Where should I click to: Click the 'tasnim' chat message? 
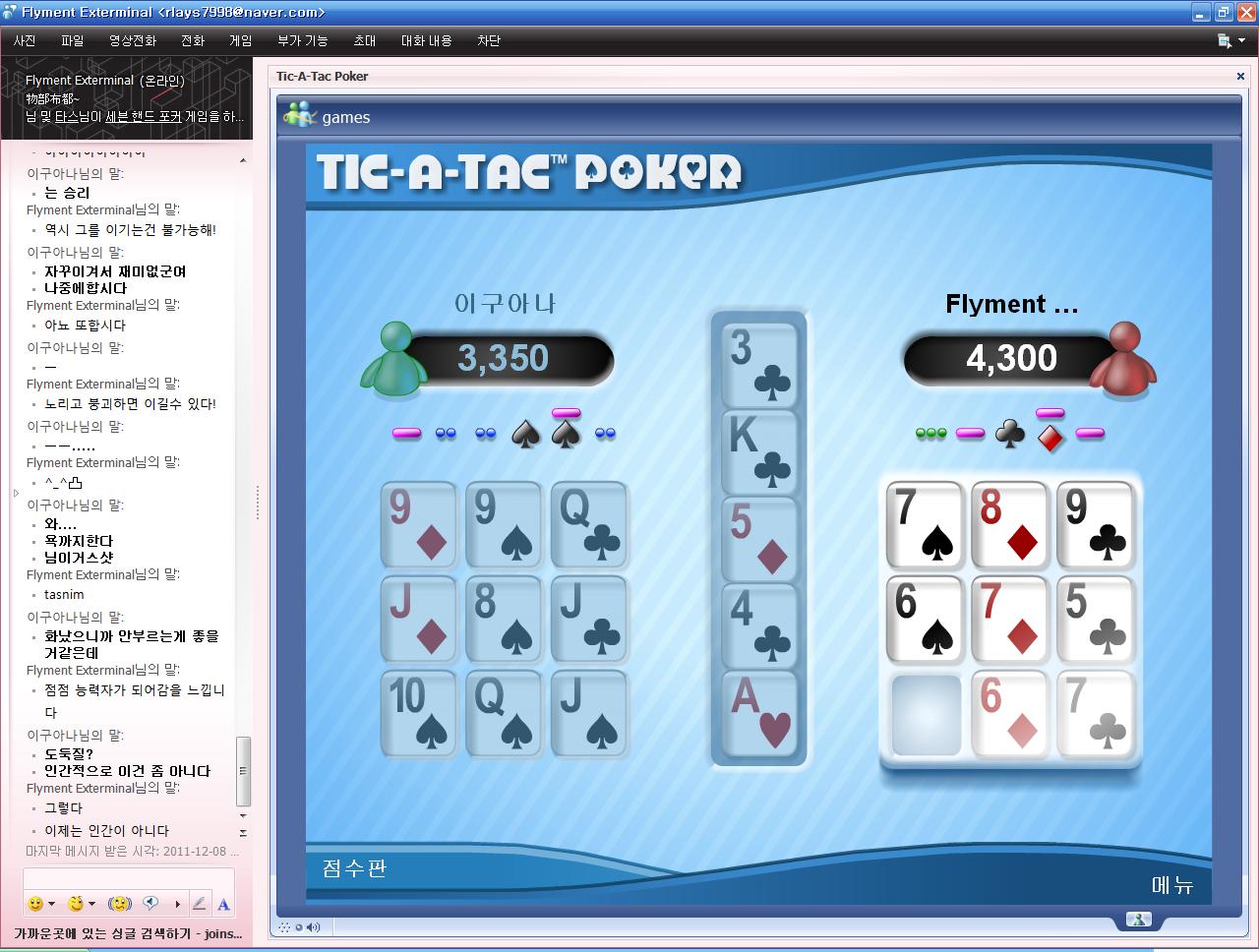[64, 594]
